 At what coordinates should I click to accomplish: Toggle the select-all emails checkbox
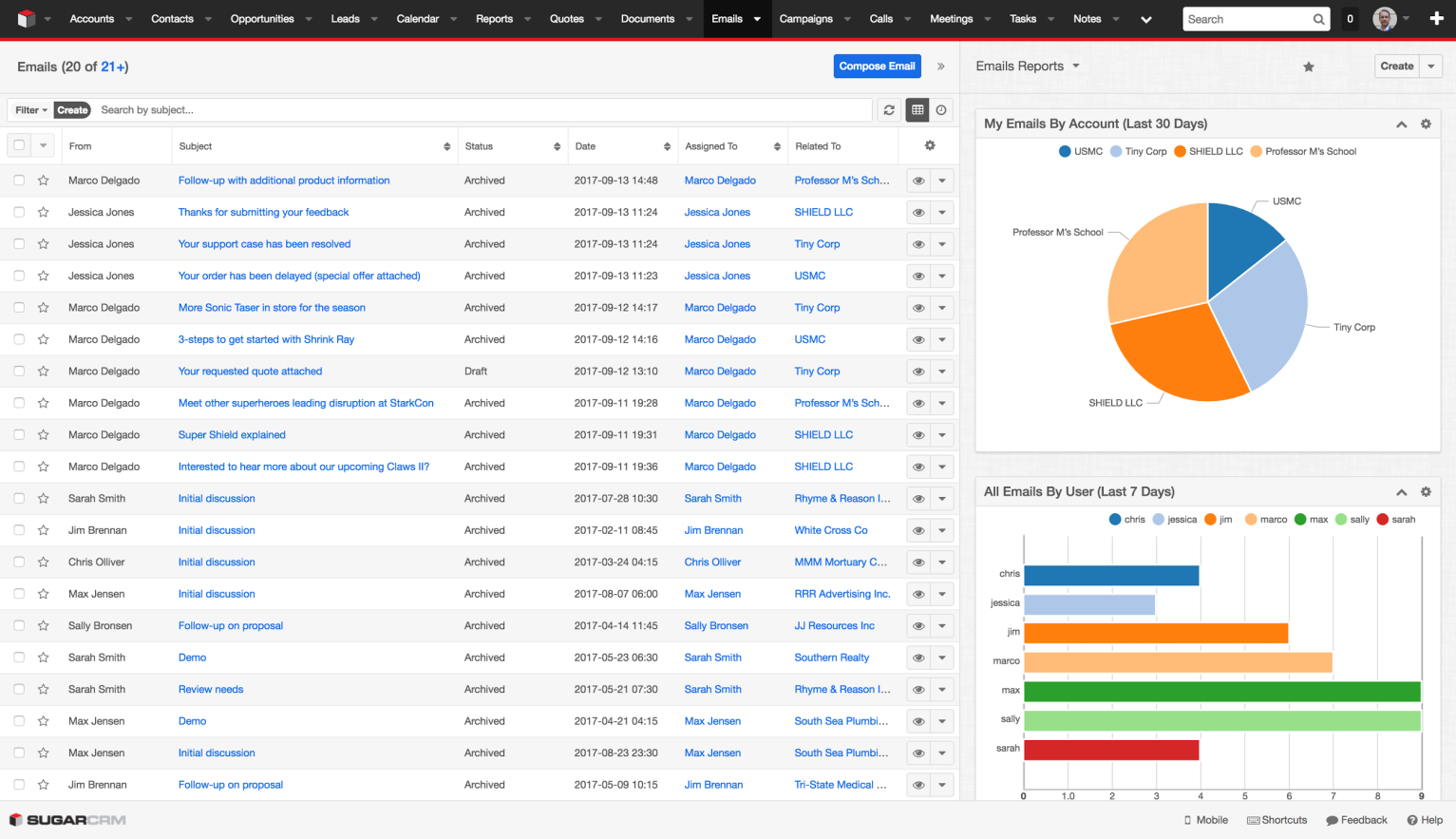19,145
